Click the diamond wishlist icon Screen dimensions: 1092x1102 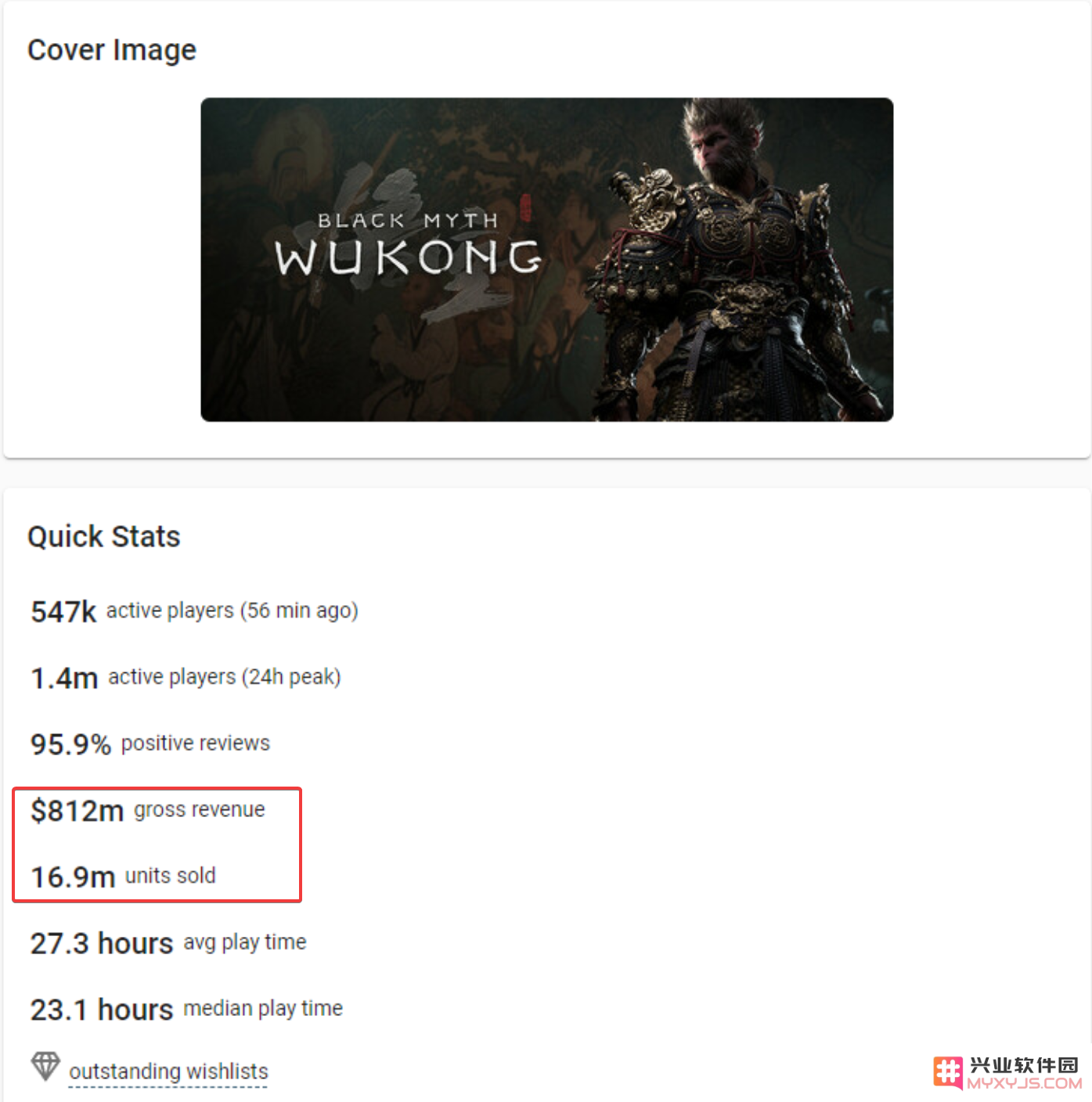(45, 1066)
